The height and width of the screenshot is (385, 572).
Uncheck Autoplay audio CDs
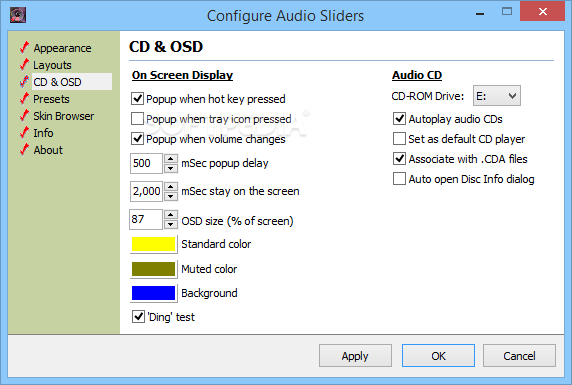pos(399,119)
